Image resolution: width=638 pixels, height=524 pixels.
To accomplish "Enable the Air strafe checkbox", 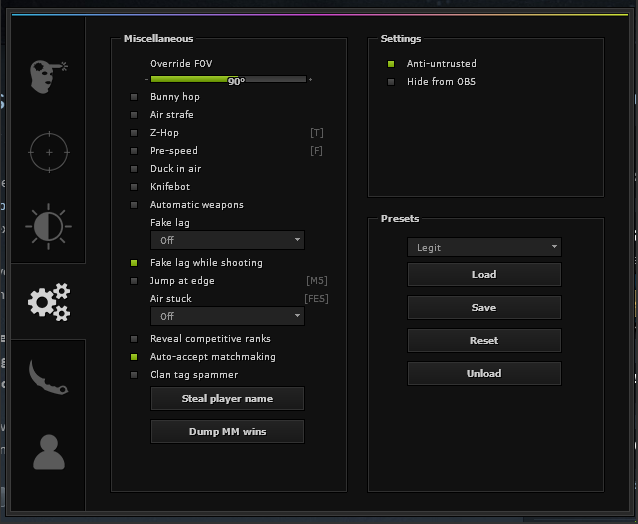I will coord(134,115).
